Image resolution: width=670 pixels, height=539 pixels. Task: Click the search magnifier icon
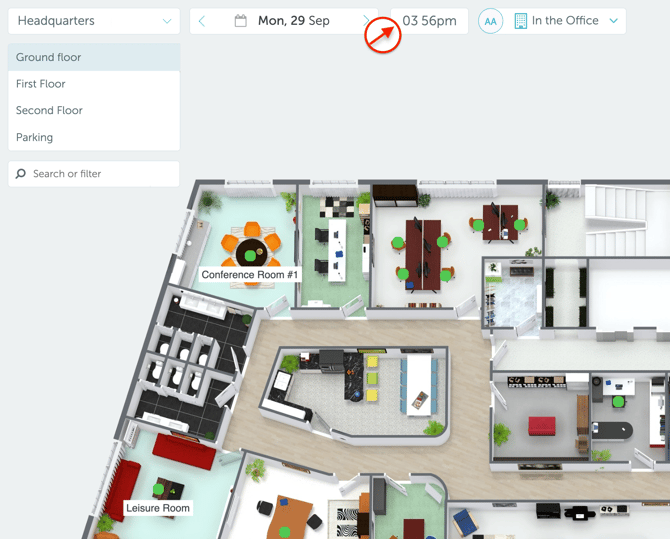[21, 174]
